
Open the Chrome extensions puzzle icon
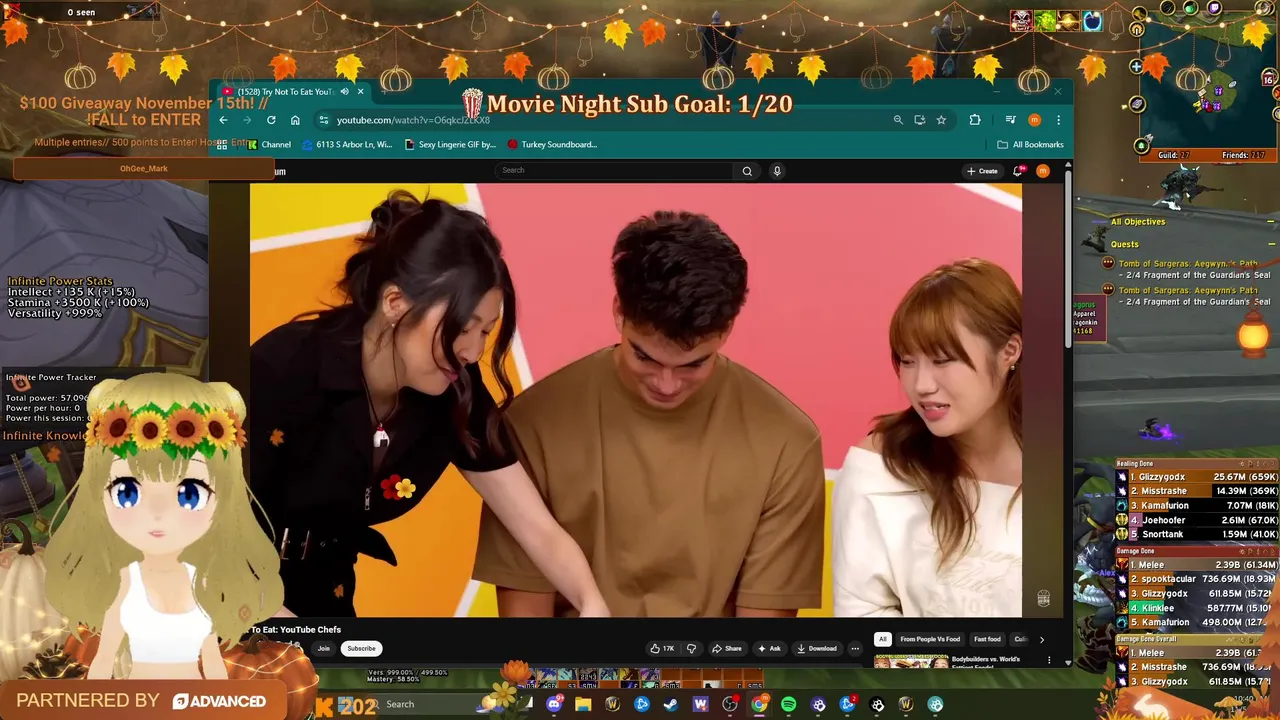coord(975,120)
